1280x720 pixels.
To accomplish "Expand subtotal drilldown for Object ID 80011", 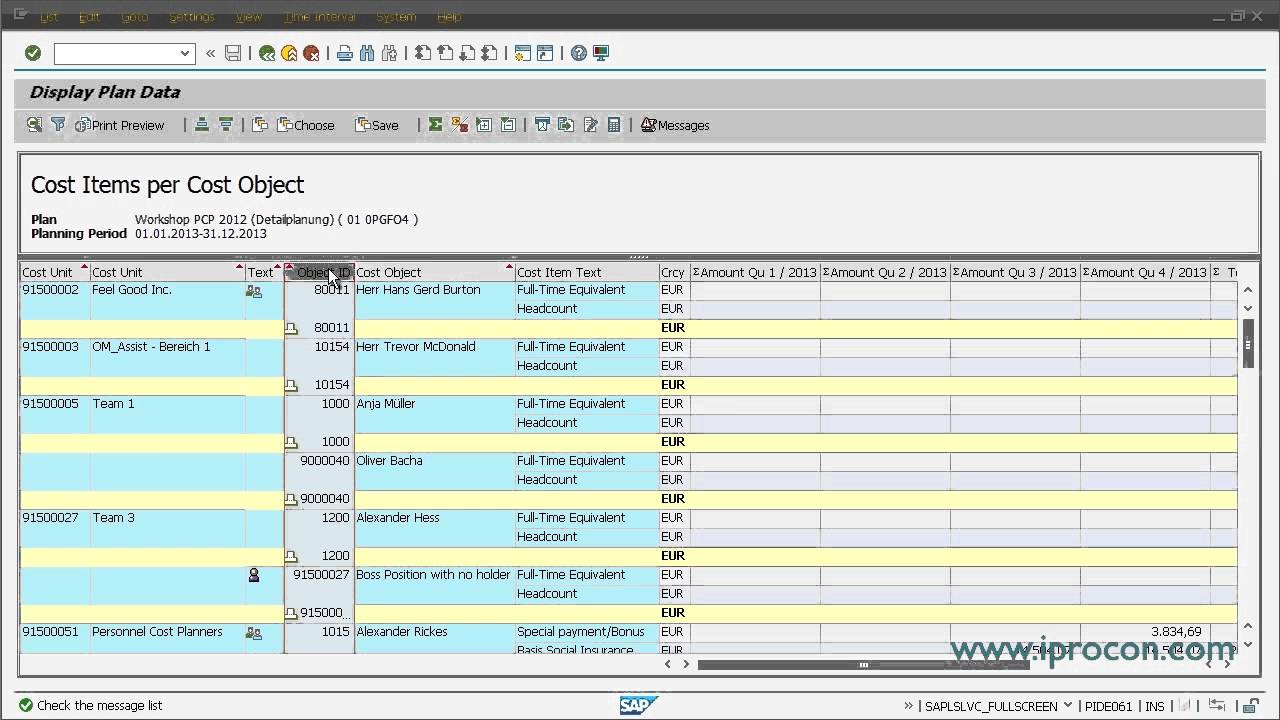I will [x=291, y=328].
